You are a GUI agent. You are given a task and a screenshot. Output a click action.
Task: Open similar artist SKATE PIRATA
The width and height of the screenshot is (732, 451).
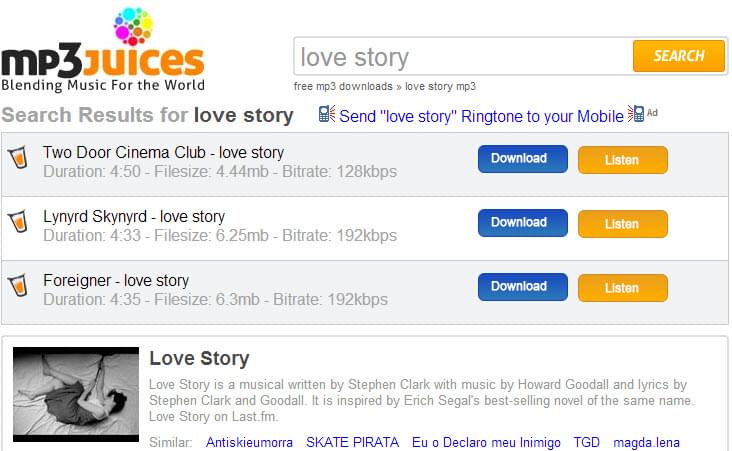(352, 442)
